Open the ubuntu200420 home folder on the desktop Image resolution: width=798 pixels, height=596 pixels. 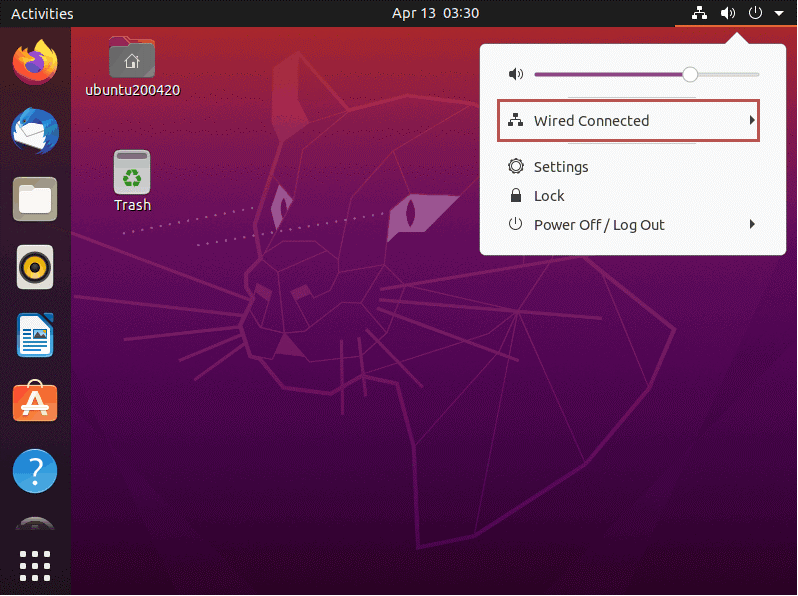click(x=132, y=66)
